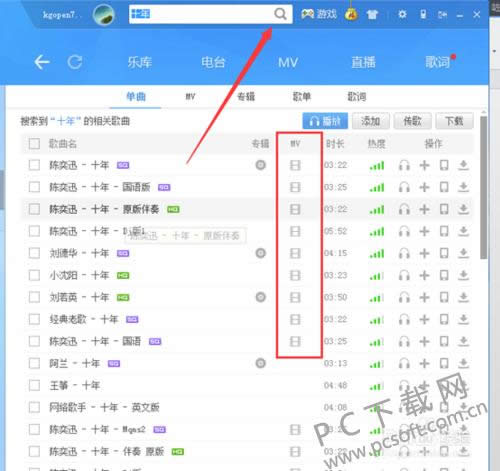500x471 pixels.
Task: Add 小沈阳 - 十年 with plus icon
Action: click(x=424, y=275)
